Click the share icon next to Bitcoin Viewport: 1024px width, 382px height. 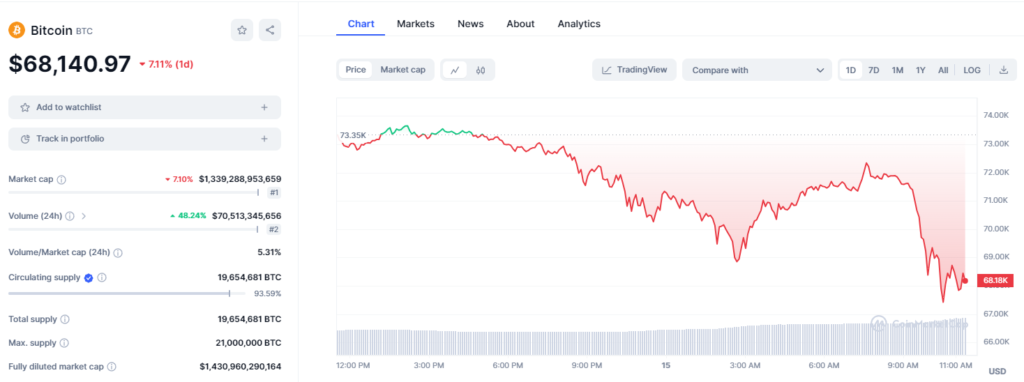pyautogui.click(x=270, y=30)
